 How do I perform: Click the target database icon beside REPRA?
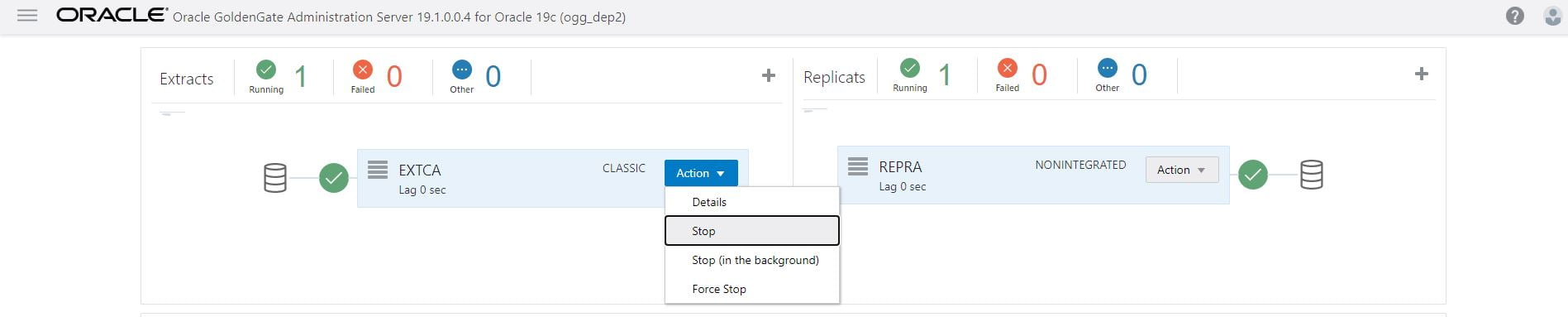click(x=1312, y=175)
